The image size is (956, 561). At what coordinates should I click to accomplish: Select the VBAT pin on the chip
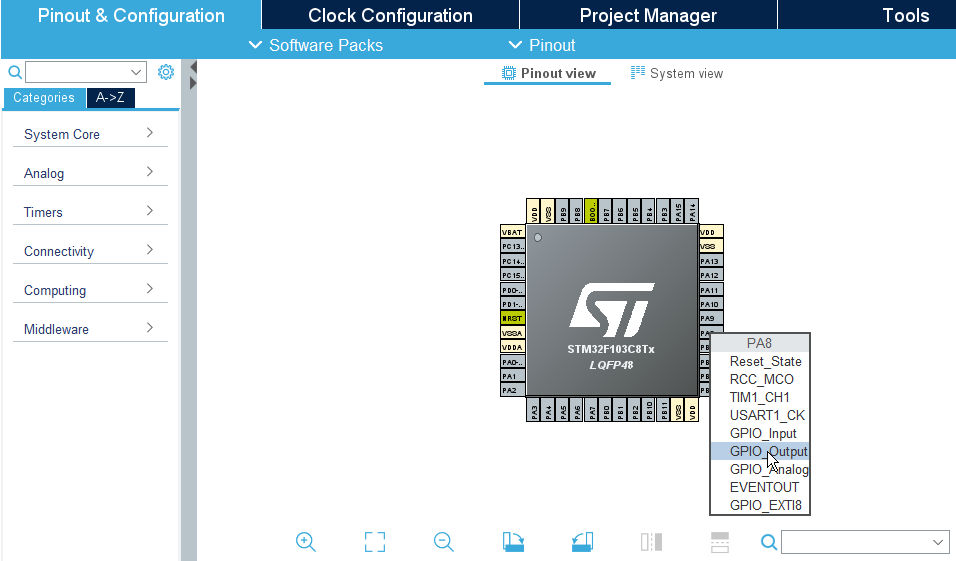[513, 232]
